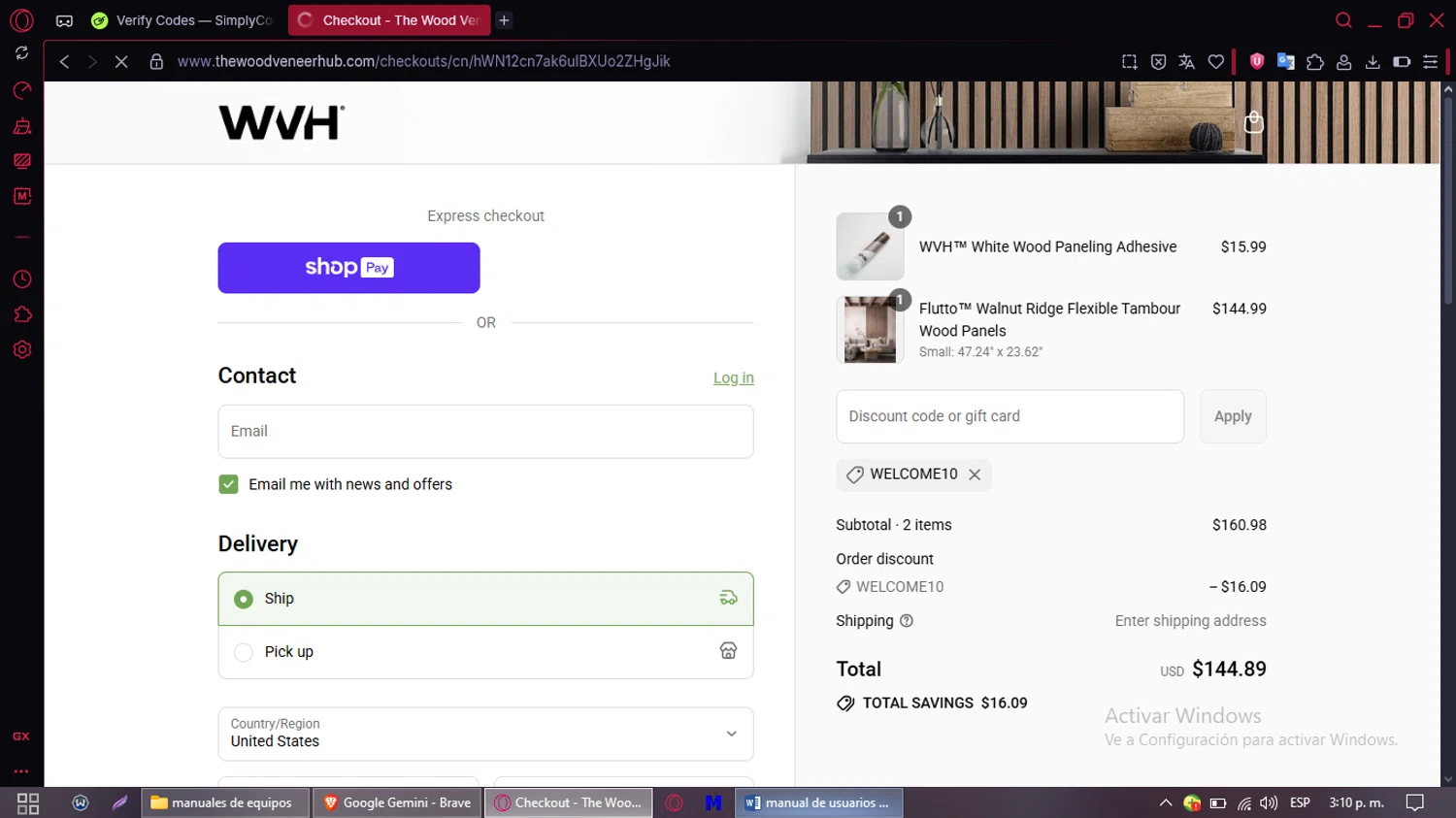Click the TOTAL SAVINGS $16.09 text
This screenshot has height=818, width=1456.
944,703
